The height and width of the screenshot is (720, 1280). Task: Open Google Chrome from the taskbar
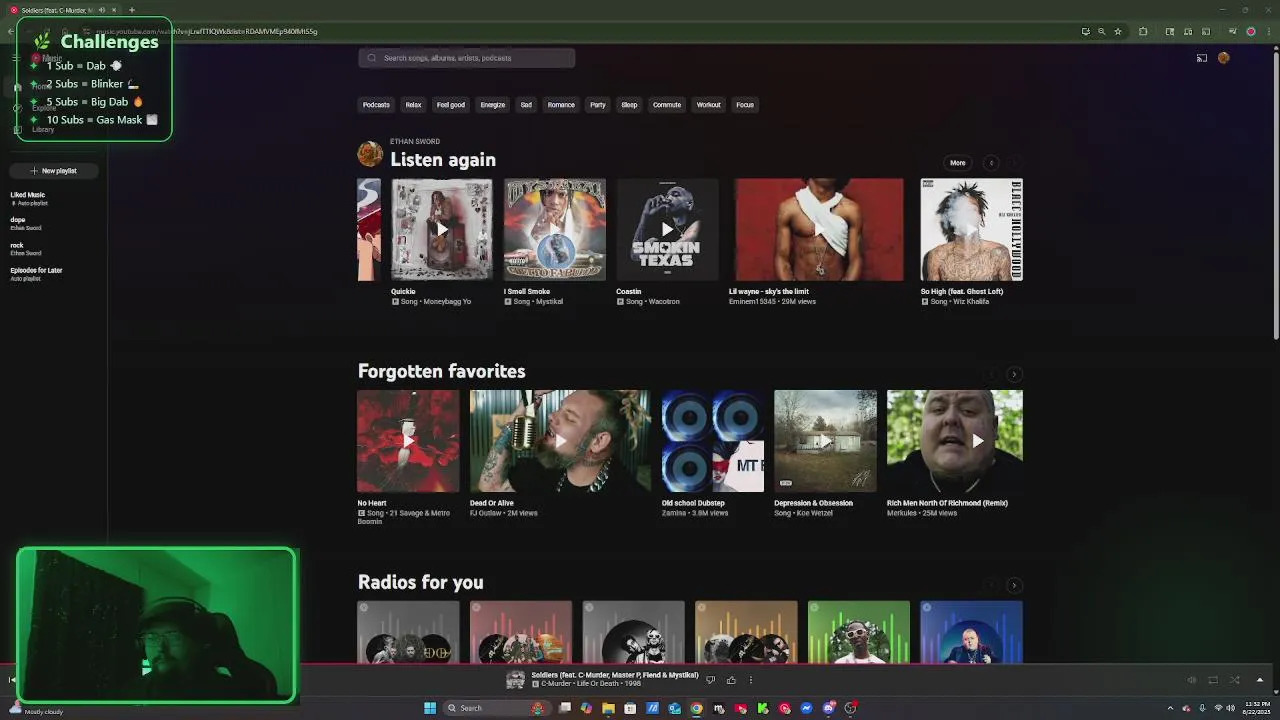coord(696,708)
